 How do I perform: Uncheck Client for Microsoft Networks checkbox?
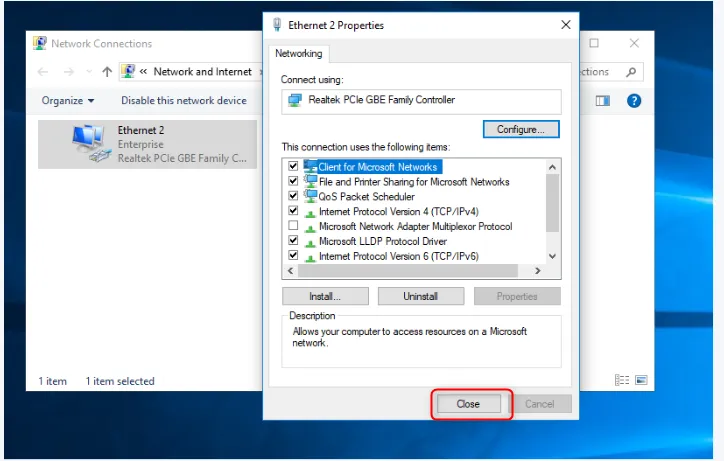pos(293,166)
